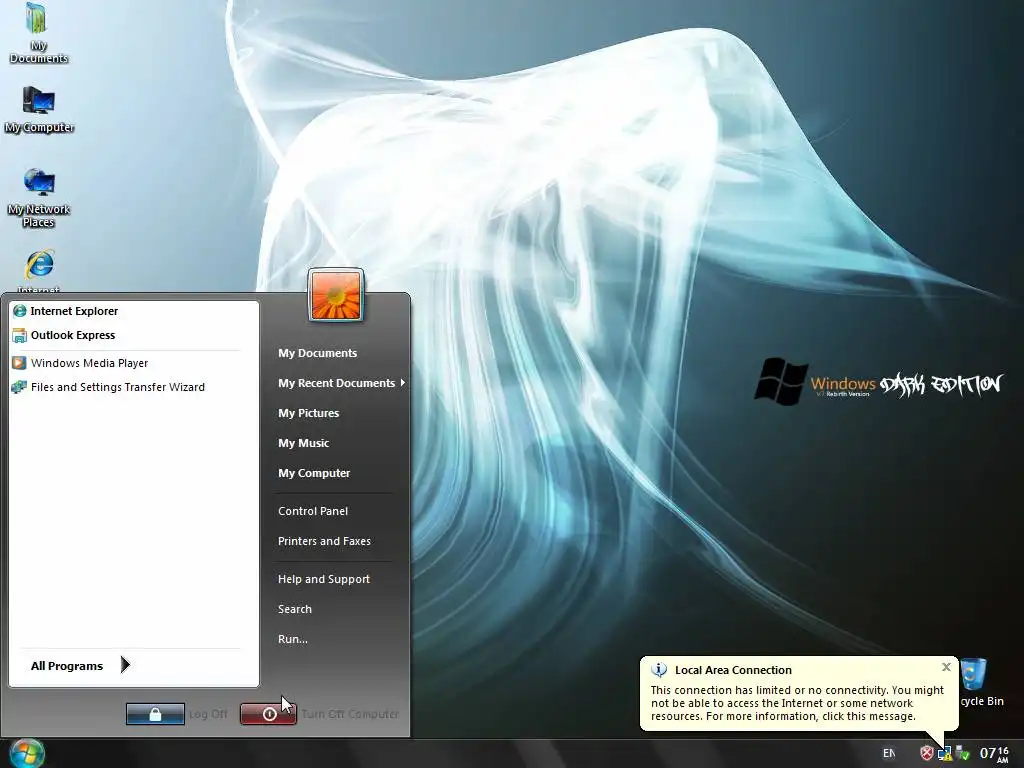
Task: Open My Documents in Start menu
Action: tap(317, 353)
